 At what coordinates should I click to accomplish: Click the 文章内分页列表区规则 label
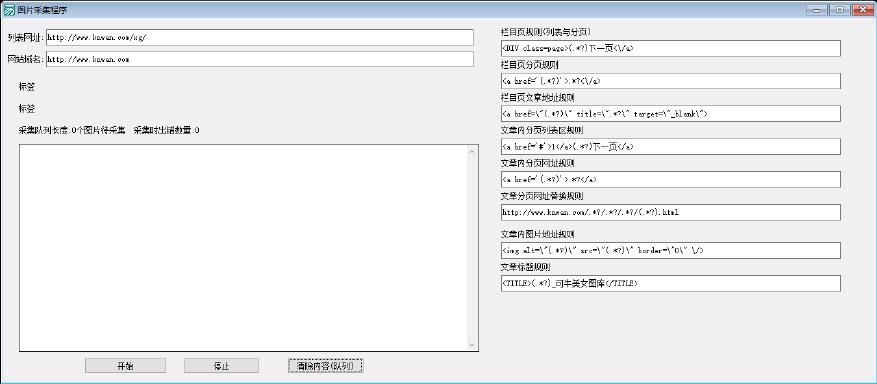[x=542, y=130]
